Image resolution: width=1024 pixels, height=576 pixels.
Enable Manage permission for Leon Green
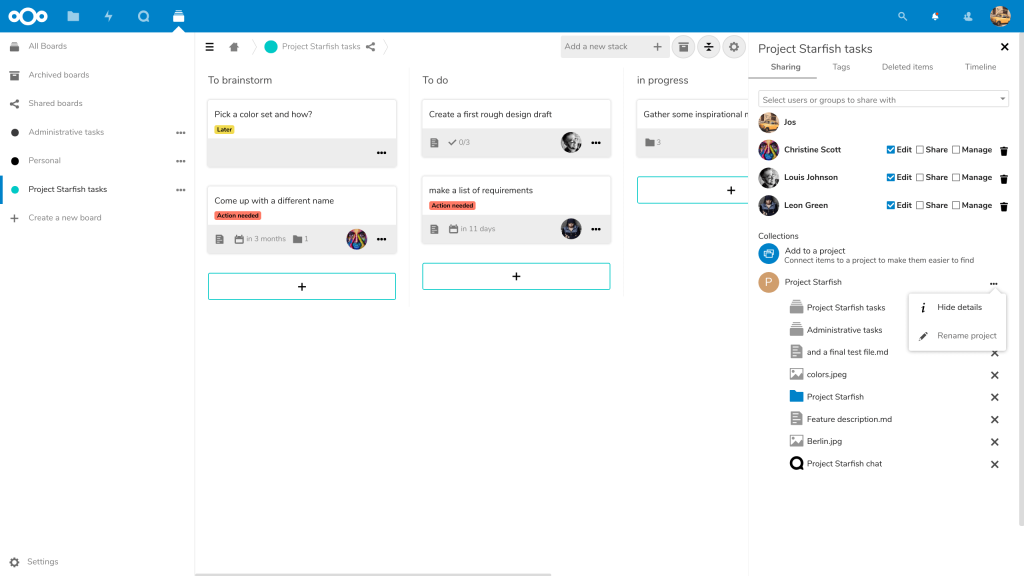(956, 206)
